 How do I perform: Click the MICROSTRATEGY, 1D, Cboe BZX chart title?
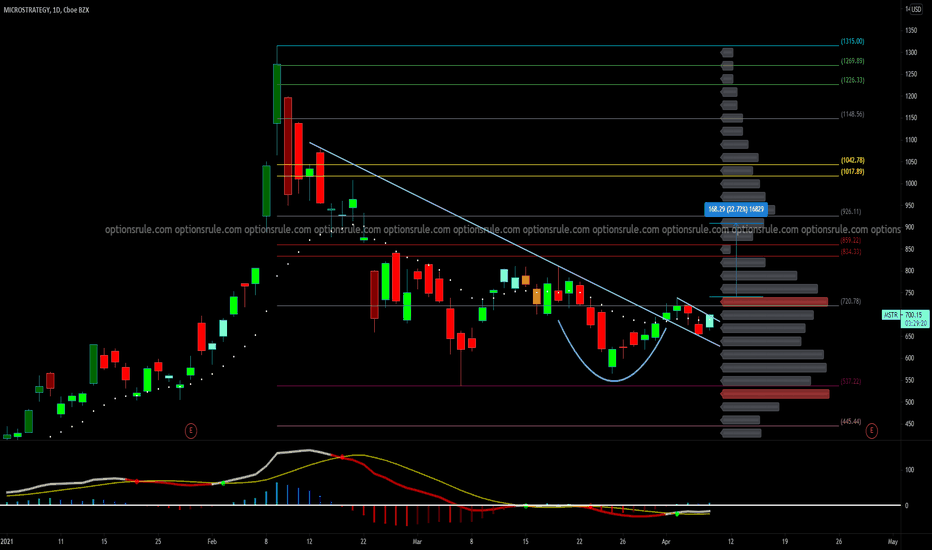coord(46,10)
